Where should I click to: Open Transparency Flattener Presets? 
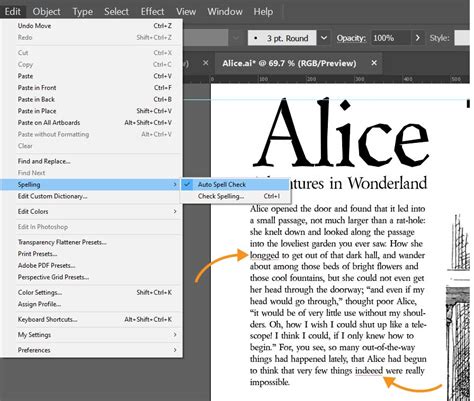(x=91, y=242)
